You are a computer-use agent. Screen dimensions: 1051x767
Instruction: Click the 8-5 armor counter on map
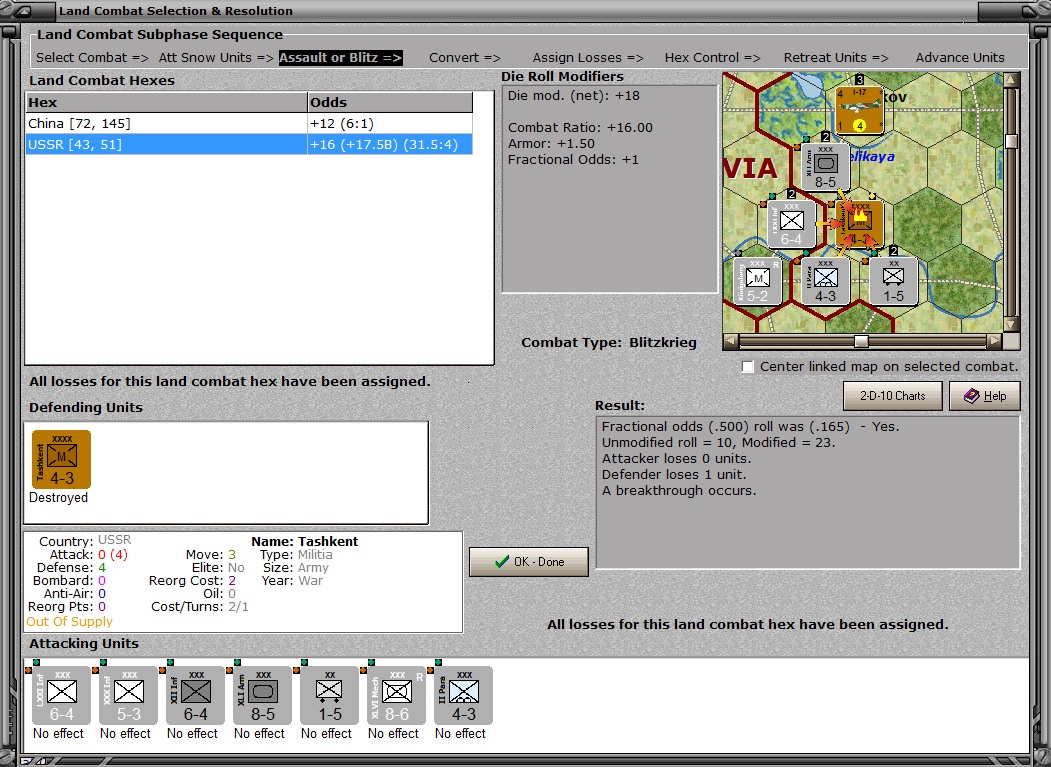[x=826, y=167]
